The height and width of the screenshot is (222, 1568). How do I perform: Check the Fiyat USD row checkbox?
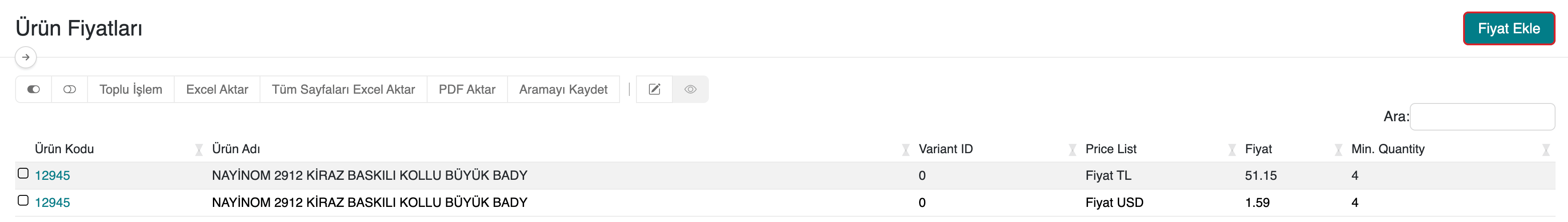click(23, 200)
